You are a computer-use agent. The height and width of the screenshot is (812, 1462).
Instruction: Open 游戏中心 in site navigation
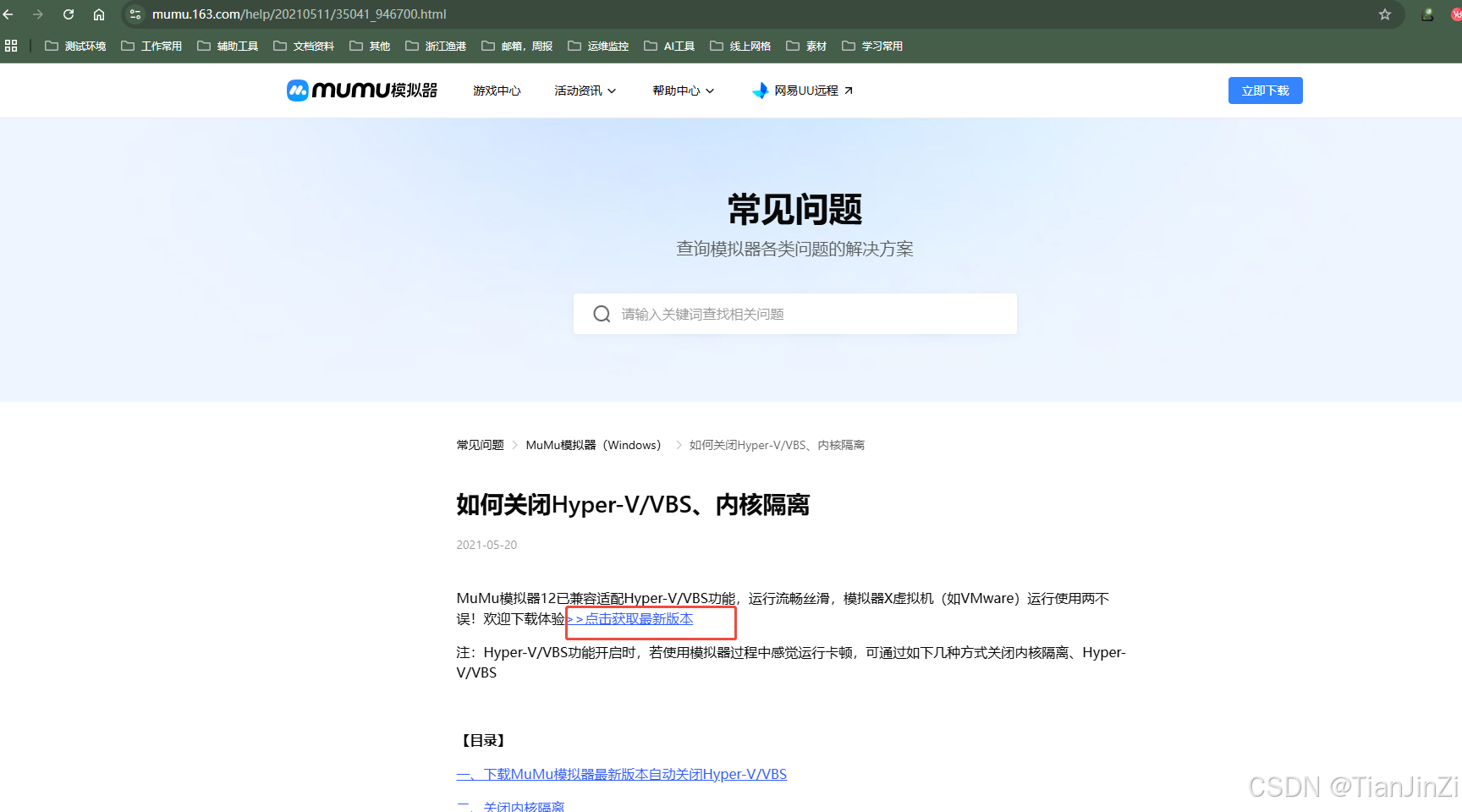[497, 91]
